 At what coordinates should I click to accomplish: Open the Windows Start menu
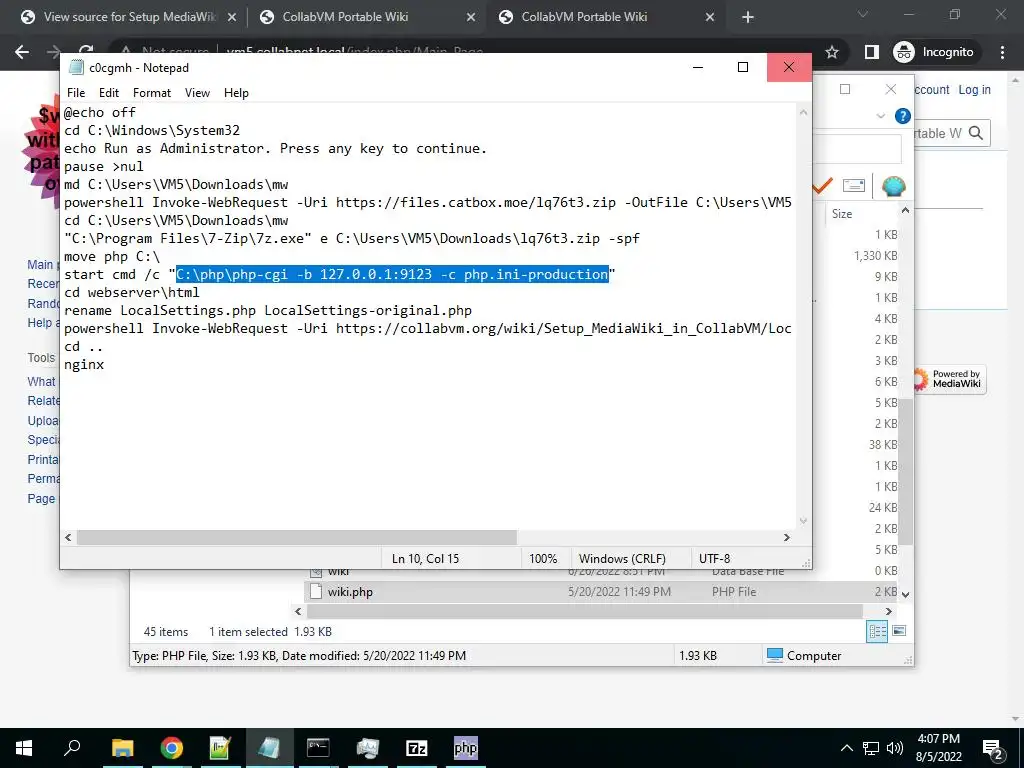pyautogui.click(x=24, y=748)
